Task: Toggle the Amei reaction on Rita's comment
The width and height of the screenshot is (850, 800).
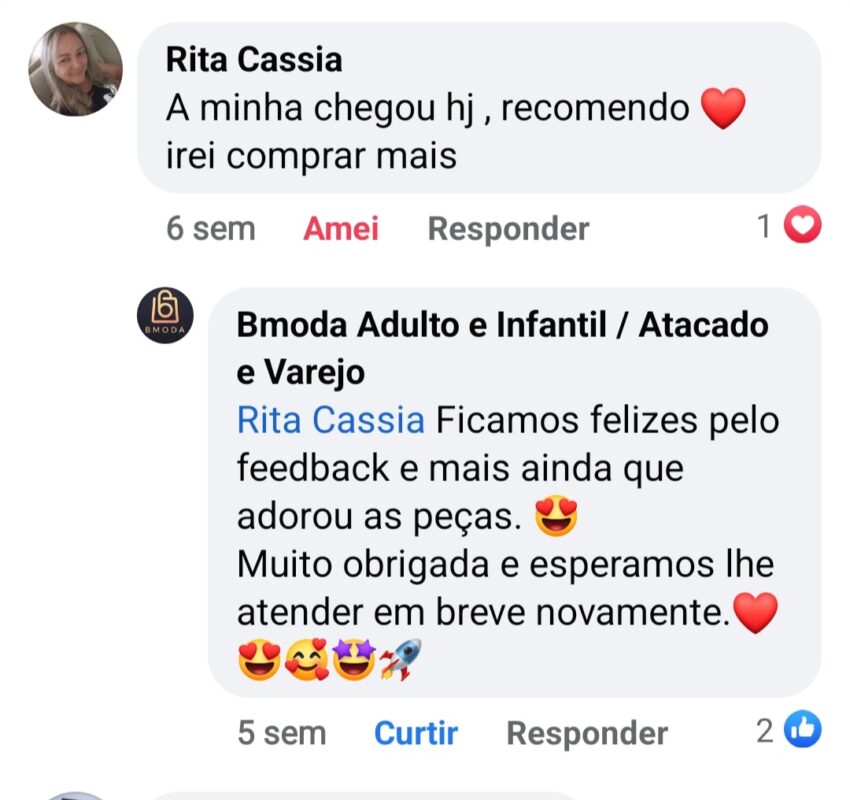Action: (340, 229)
